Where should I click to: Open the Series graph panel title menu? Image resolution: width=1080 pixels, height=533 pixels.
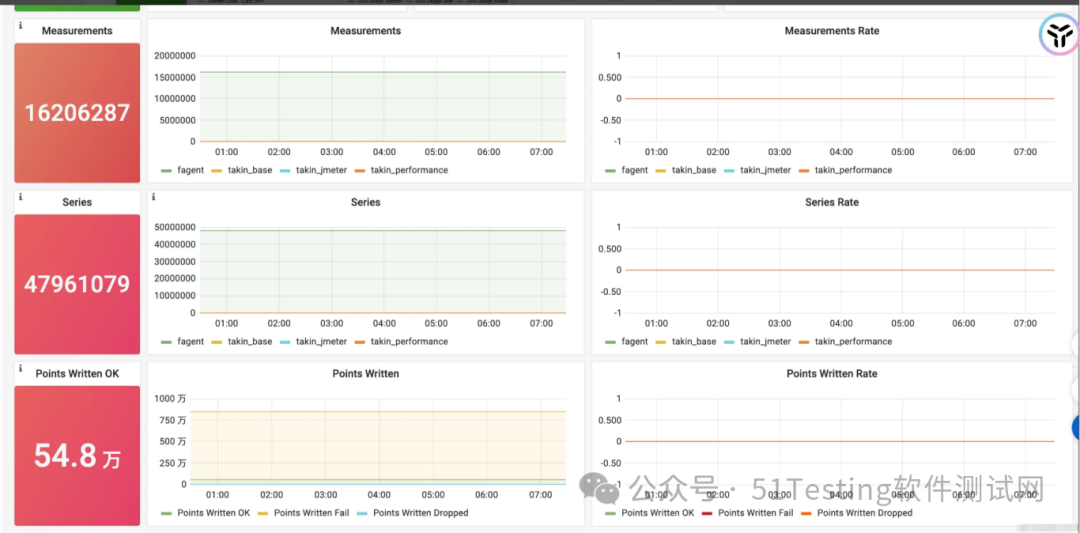[366, 202]
